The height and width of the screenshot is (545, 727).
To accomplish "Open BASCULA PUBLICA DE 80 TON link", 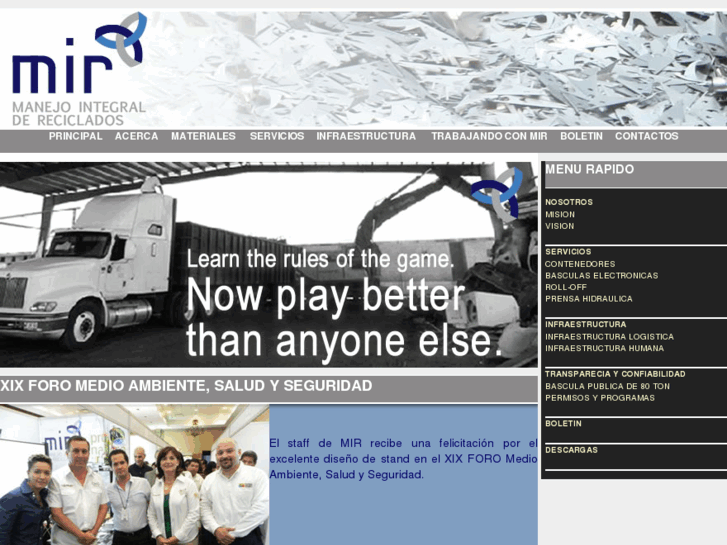I will (607, 386).
